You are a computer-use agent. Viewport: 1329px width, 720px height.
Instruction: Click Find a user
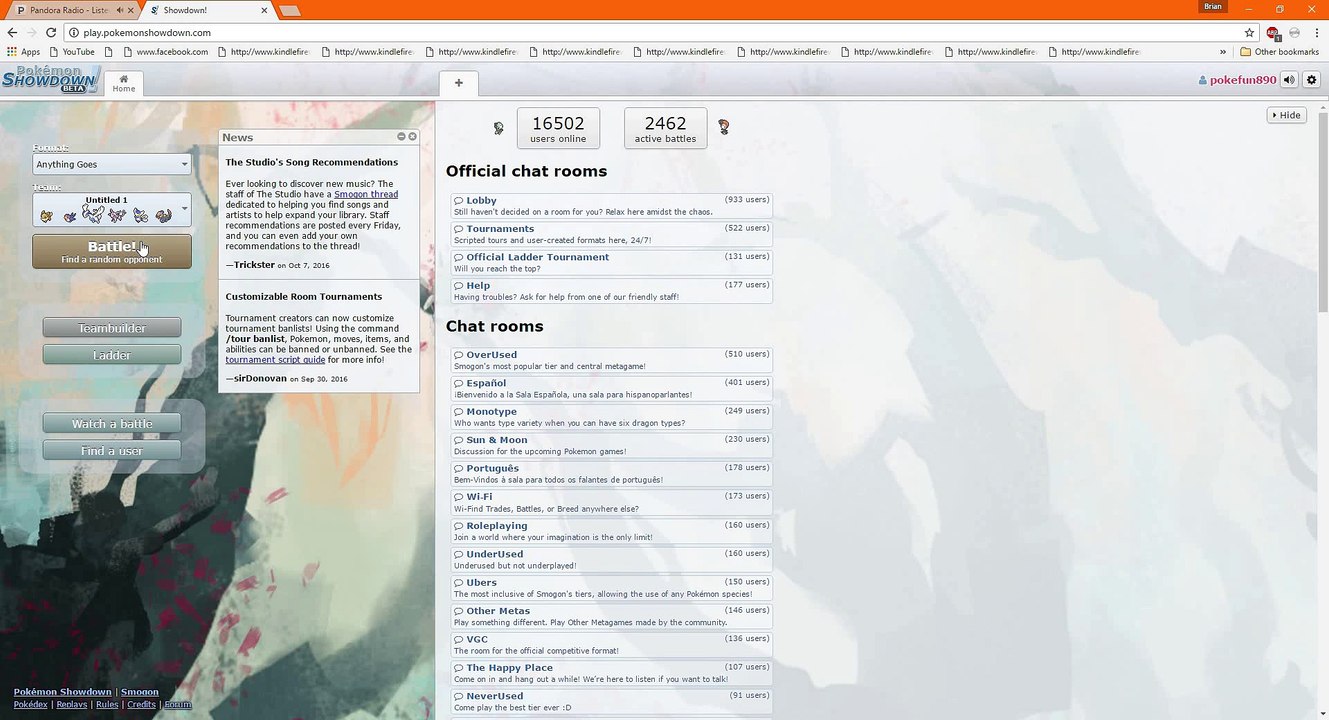112,451
